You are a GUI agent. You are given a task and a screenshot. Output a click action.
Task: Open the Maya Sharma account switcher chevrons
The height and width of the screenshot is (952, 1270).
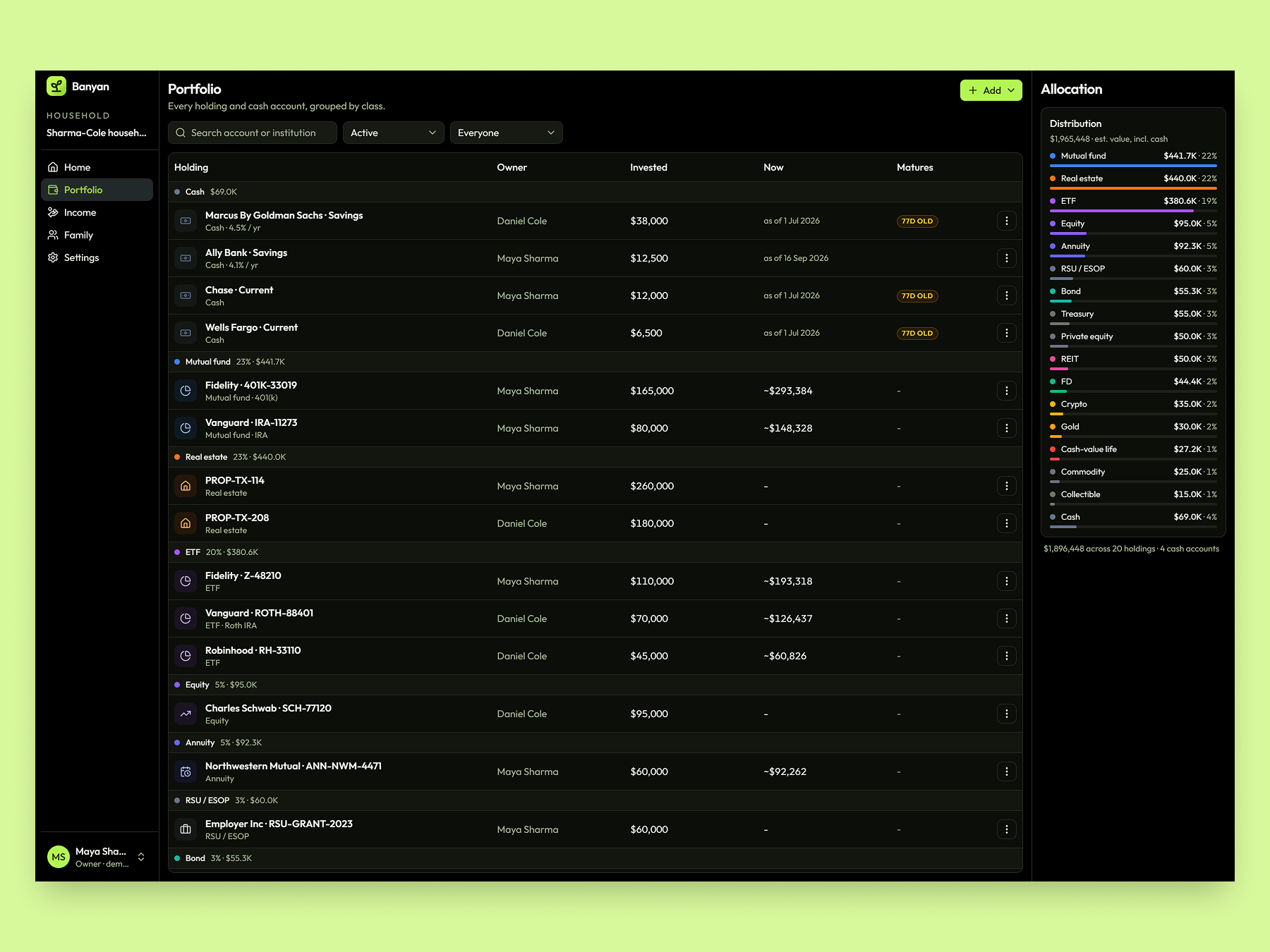[141, 857]
